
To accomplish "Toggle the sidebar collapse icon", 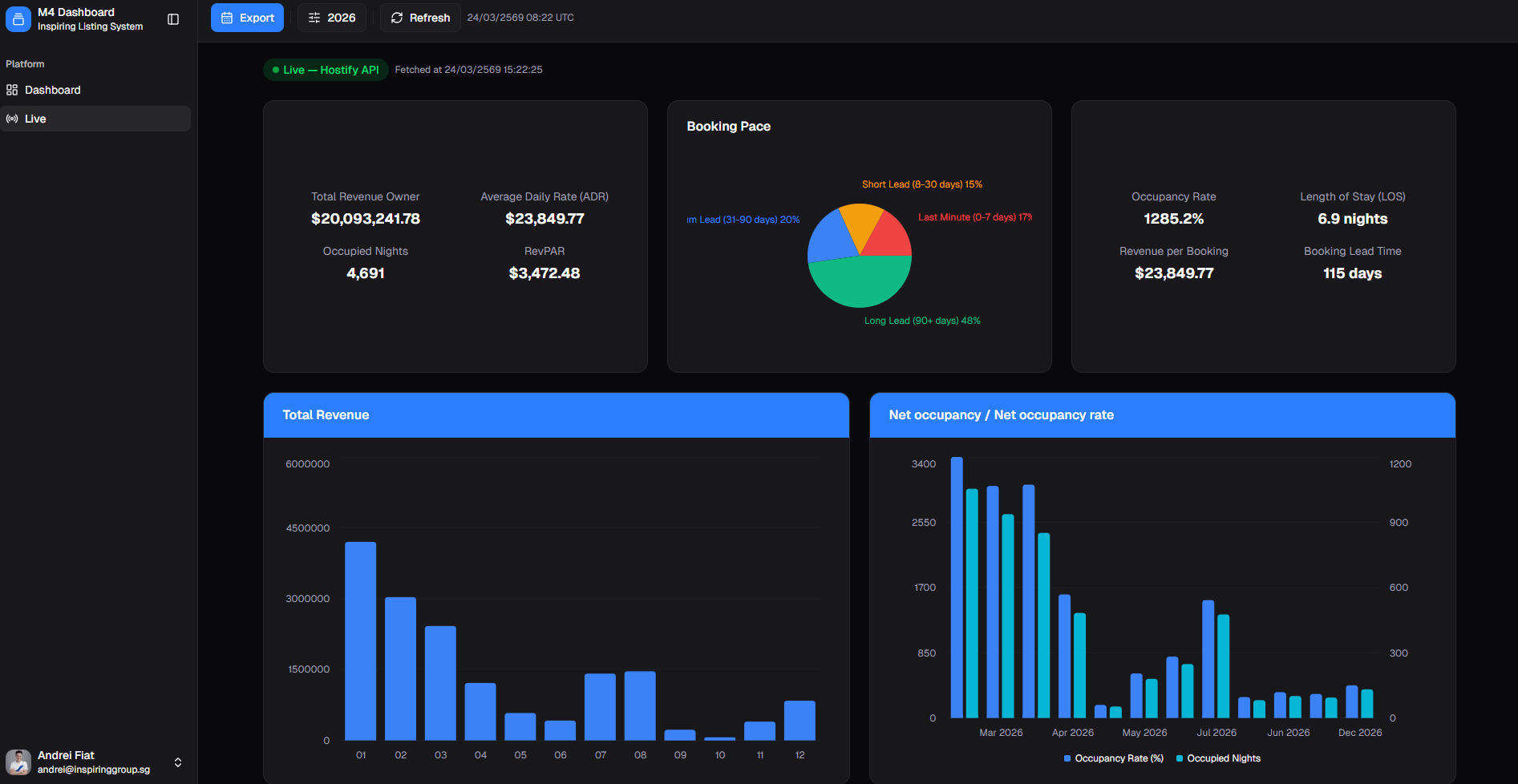I will tap(173, 19).
